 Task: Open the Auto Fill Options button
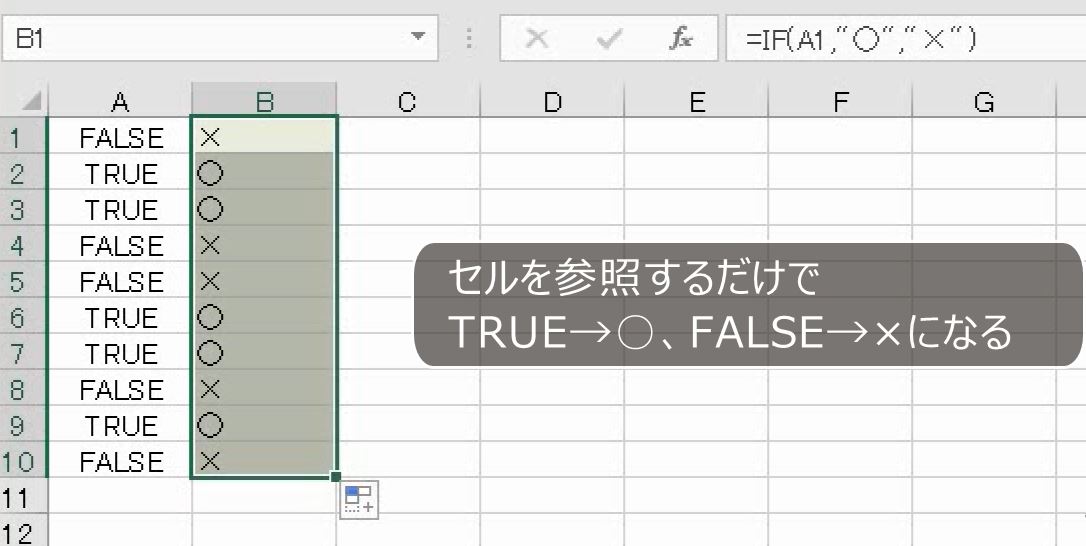359,500
